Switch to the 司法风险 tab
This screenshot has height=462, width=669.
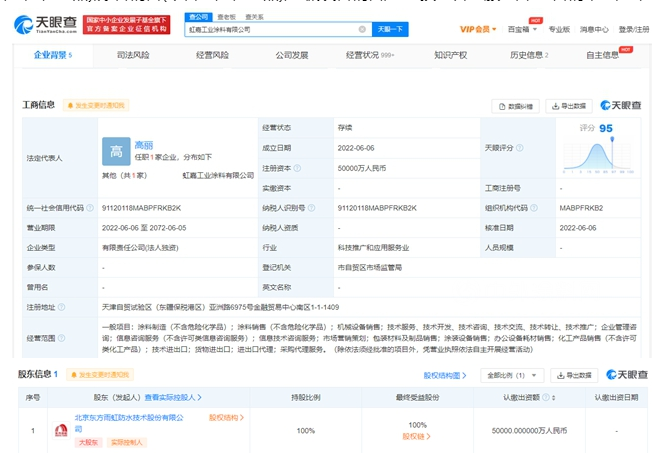point(133,55)
